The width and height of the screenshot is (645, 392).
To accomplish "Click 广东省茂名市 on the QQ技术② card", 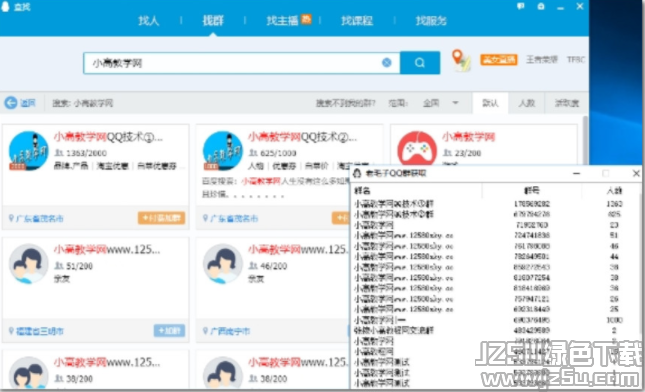I will (234, 218).
